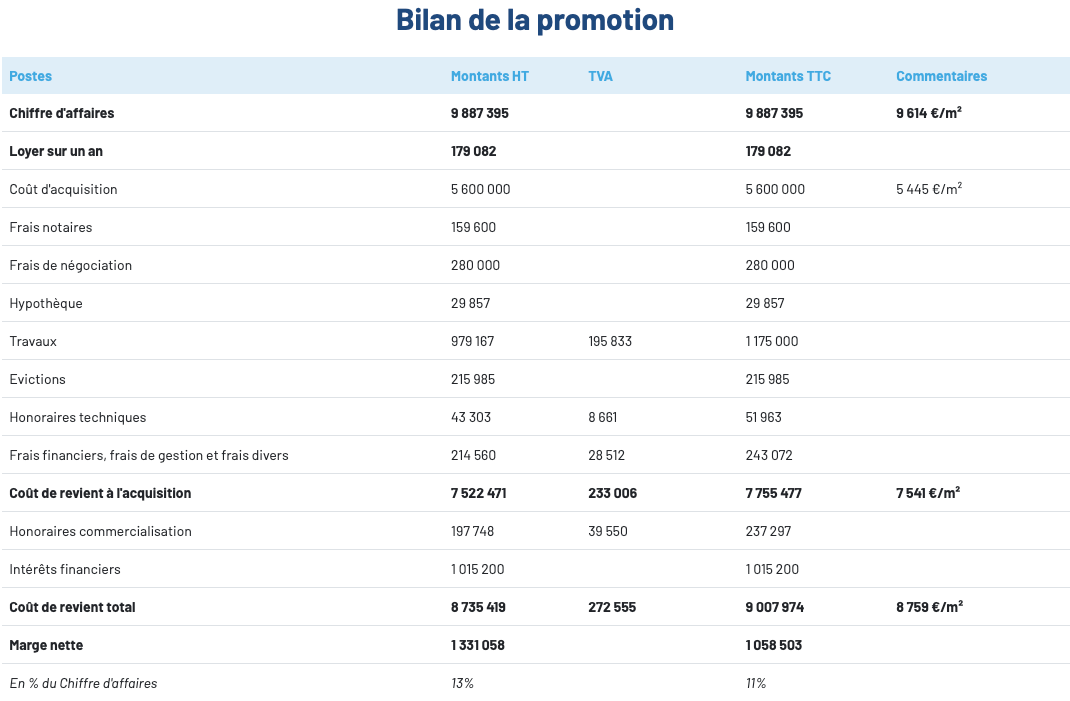The width and height of the screenshot is (1070, 701).
Task: Select the Honoraires commercialisation row label
Action: 100,531
